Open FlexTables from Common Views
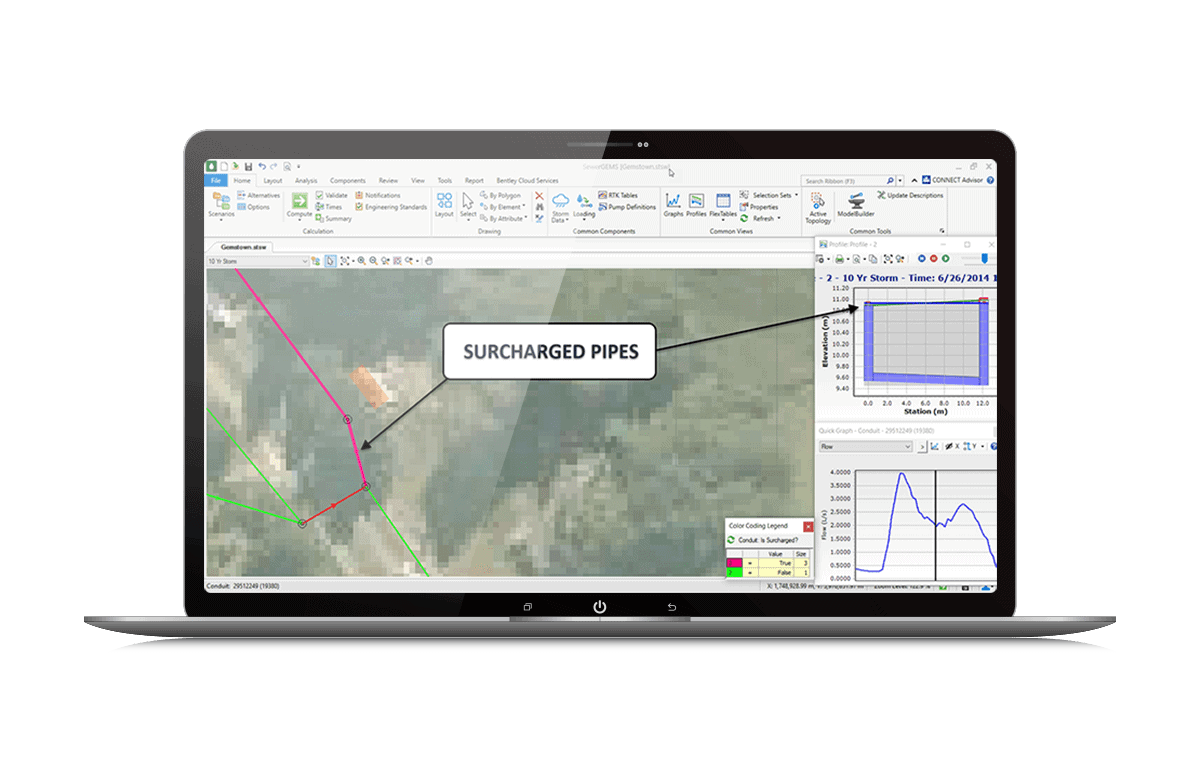The height and width of the screenshot is (780, 1200). [723, 202]
